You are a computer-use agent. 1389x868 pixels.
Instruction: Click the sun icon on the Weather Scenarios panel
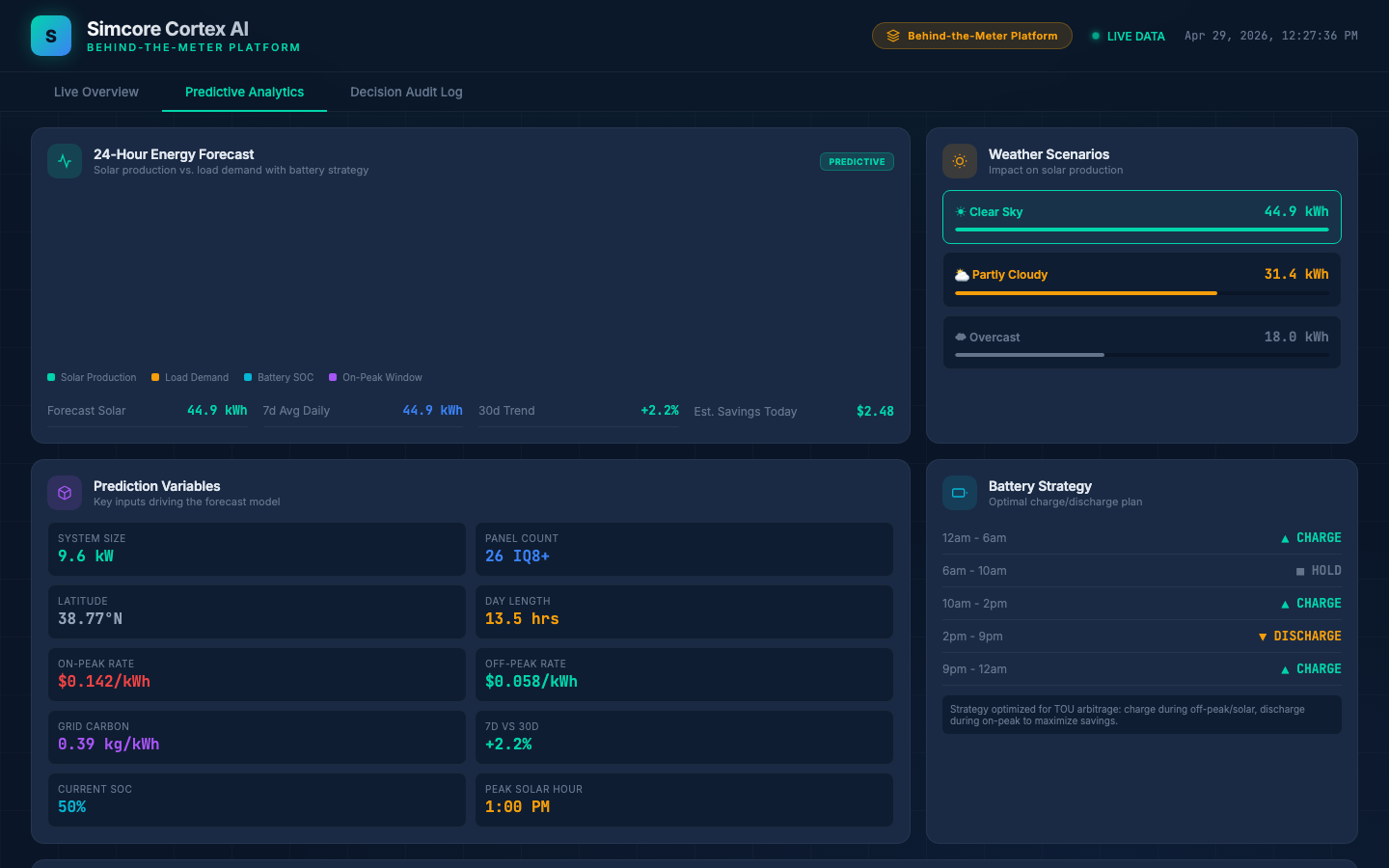(959, 161)
